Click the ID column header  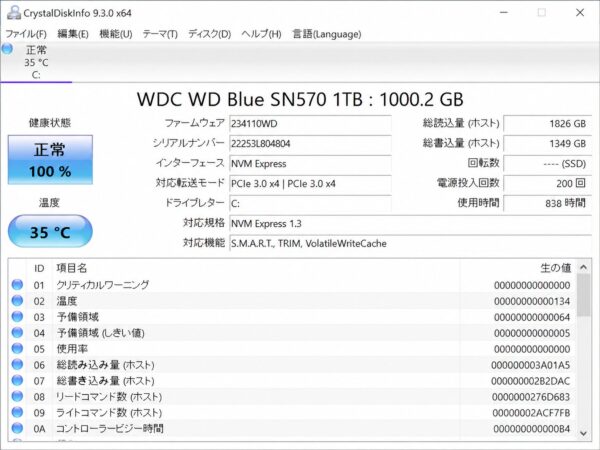pos(39,268)
